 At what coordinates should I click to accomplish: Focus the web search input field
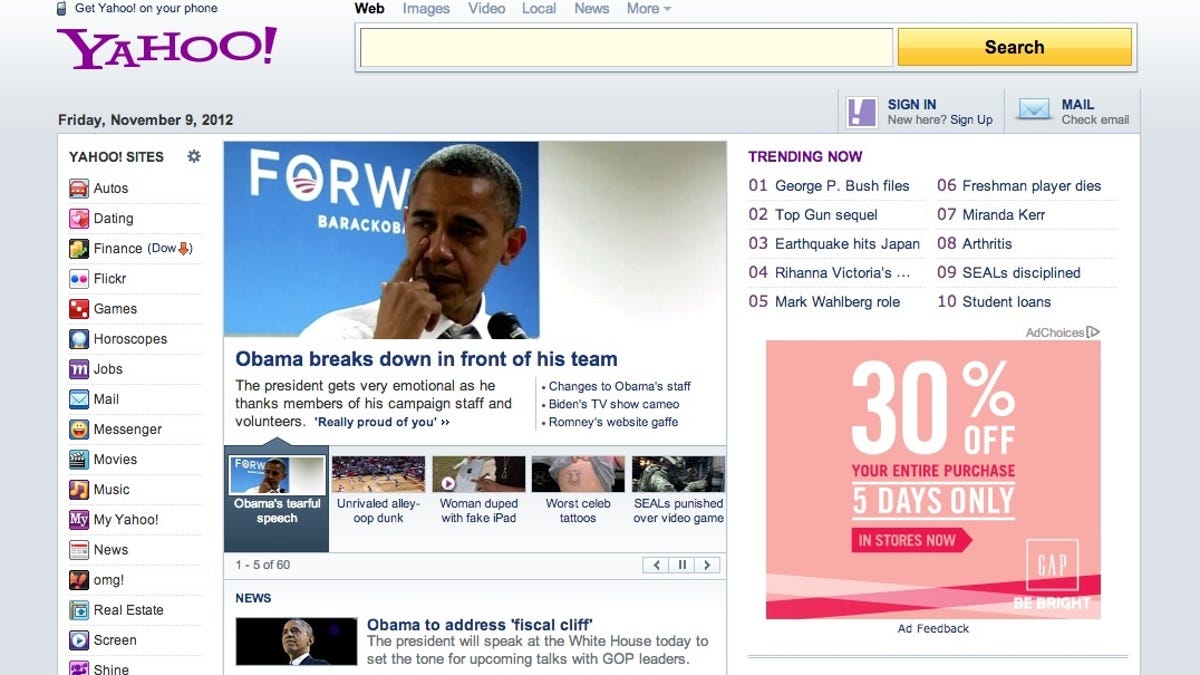(625, 47)
